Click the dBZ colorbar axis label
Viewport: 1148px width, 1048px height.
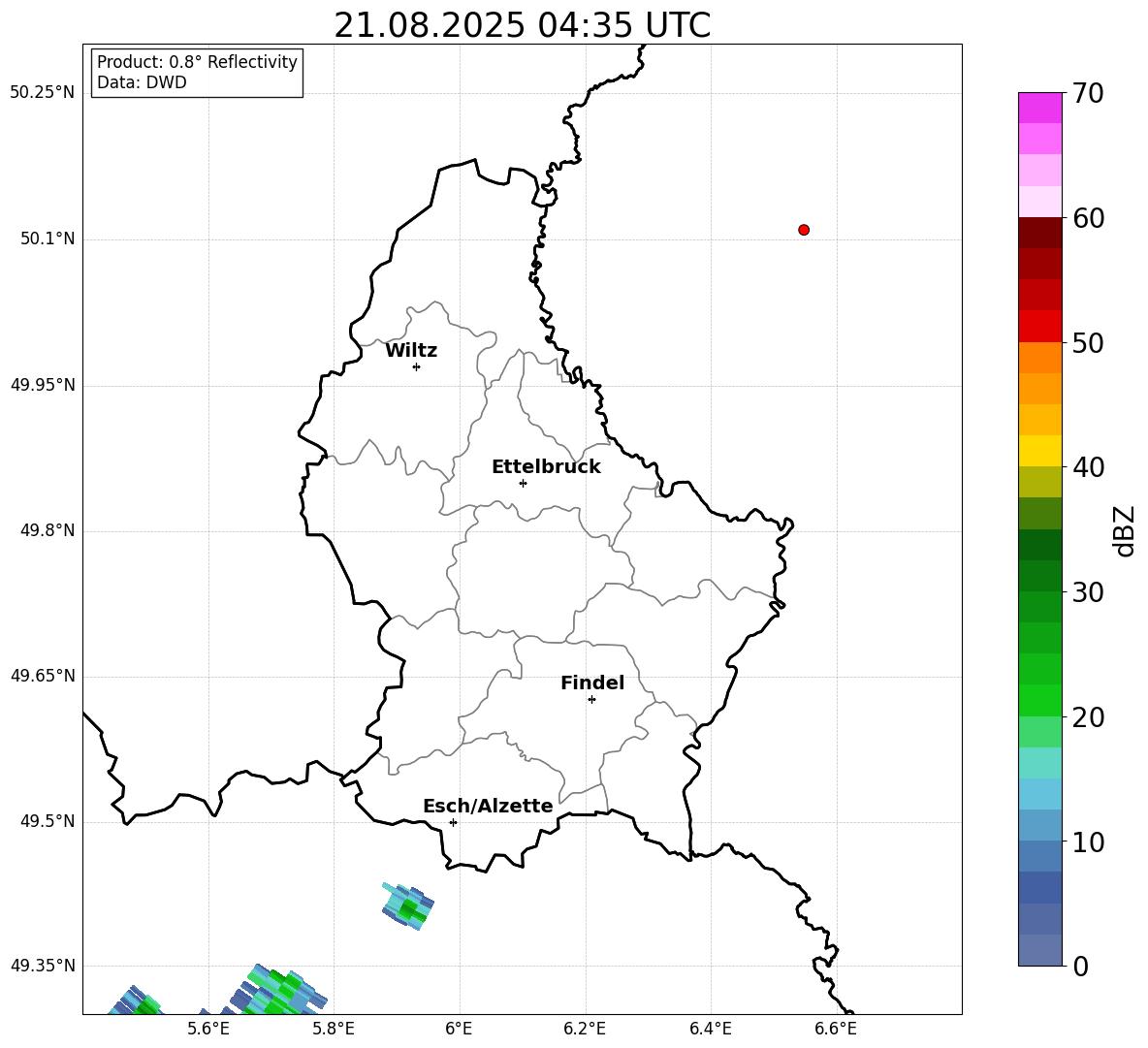(x=1126, y=530)
